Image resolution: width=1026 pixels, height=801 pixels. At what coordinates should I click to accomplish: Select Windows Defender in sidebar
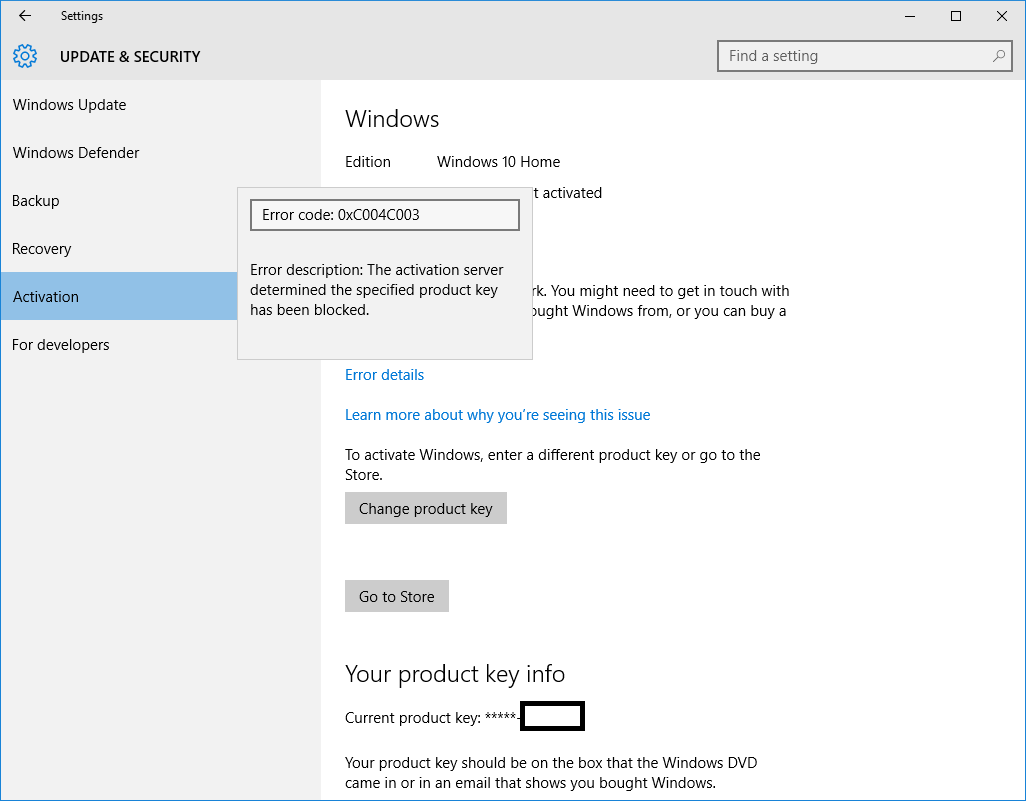(76, 153)
